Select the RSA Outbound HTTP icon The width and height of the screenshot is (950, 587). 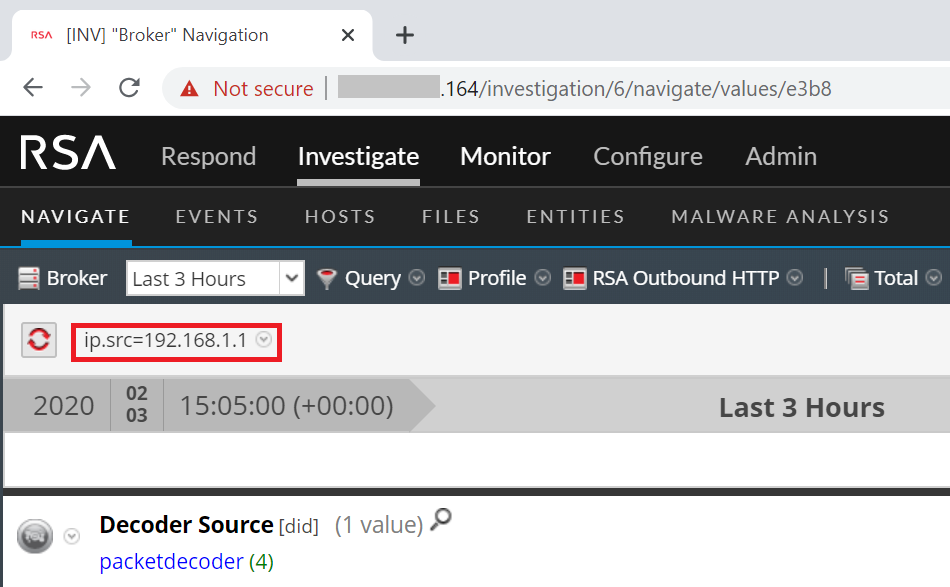(x=575, y=278)
